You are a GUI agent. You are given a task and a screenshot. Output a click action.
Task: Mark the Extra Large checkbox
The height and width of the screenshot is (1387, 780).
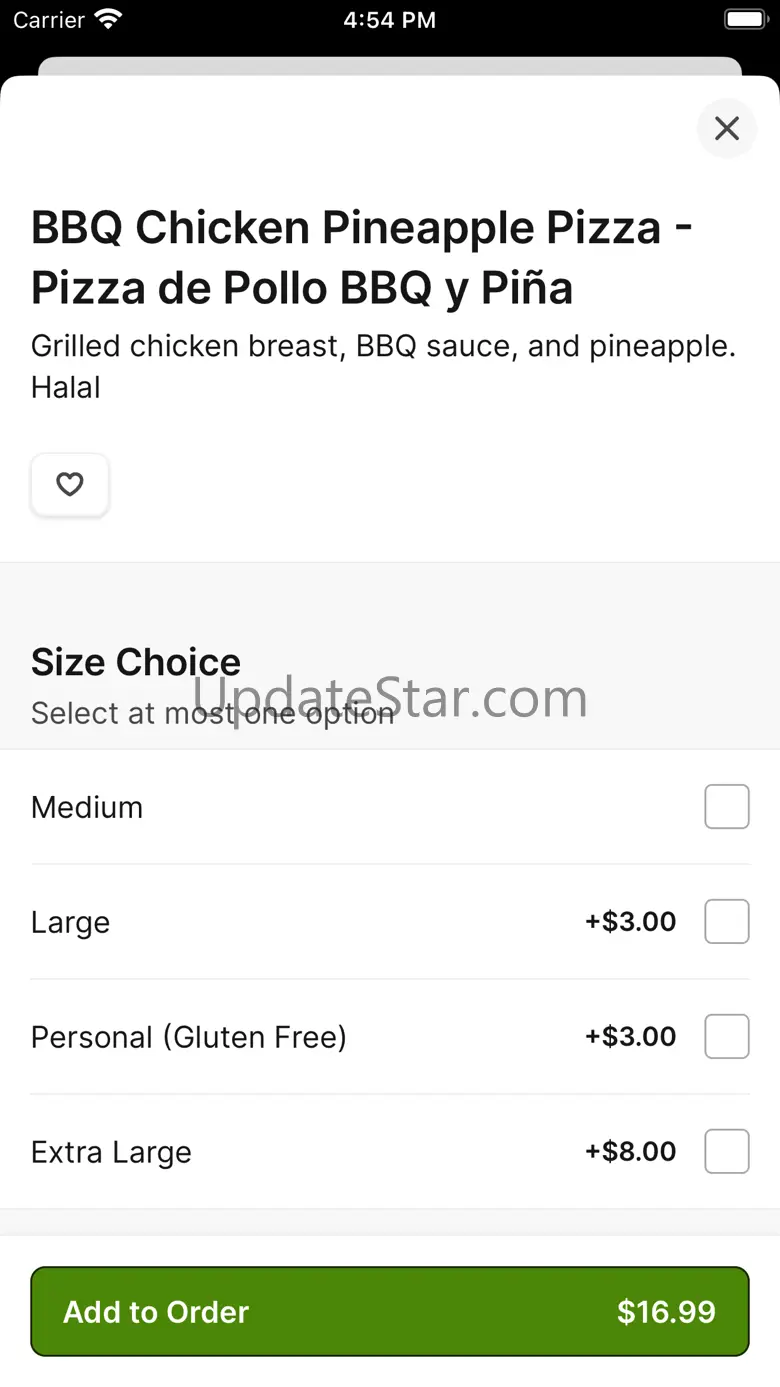(x=727, y=1152)
